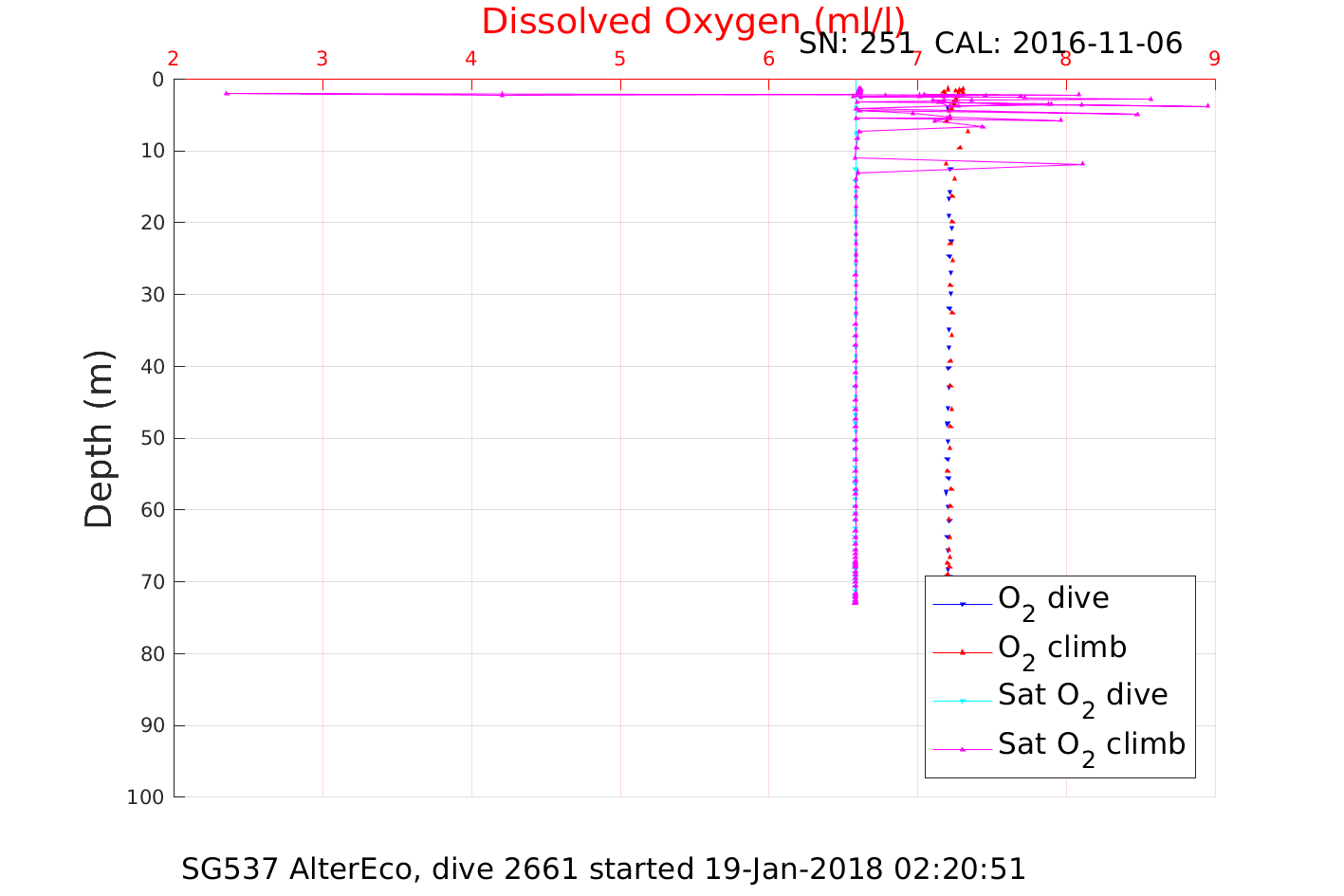Click the leftmost magenta outlier point near 2.3

[x=227, y=93]
